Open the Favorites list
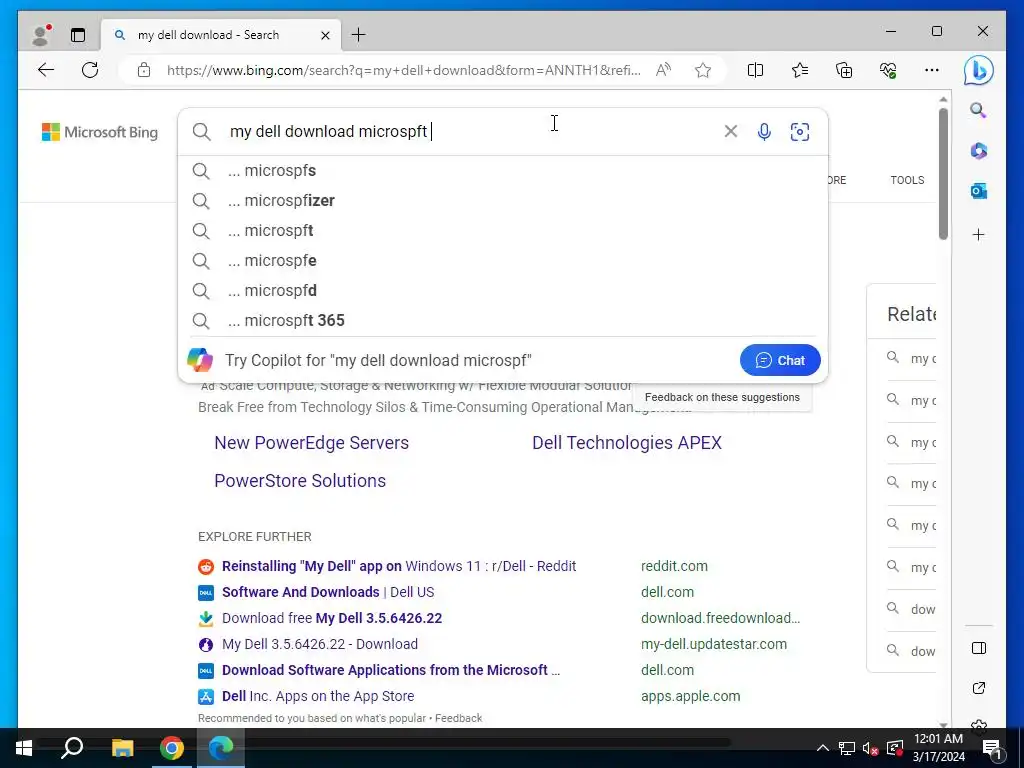 (799, 70)
